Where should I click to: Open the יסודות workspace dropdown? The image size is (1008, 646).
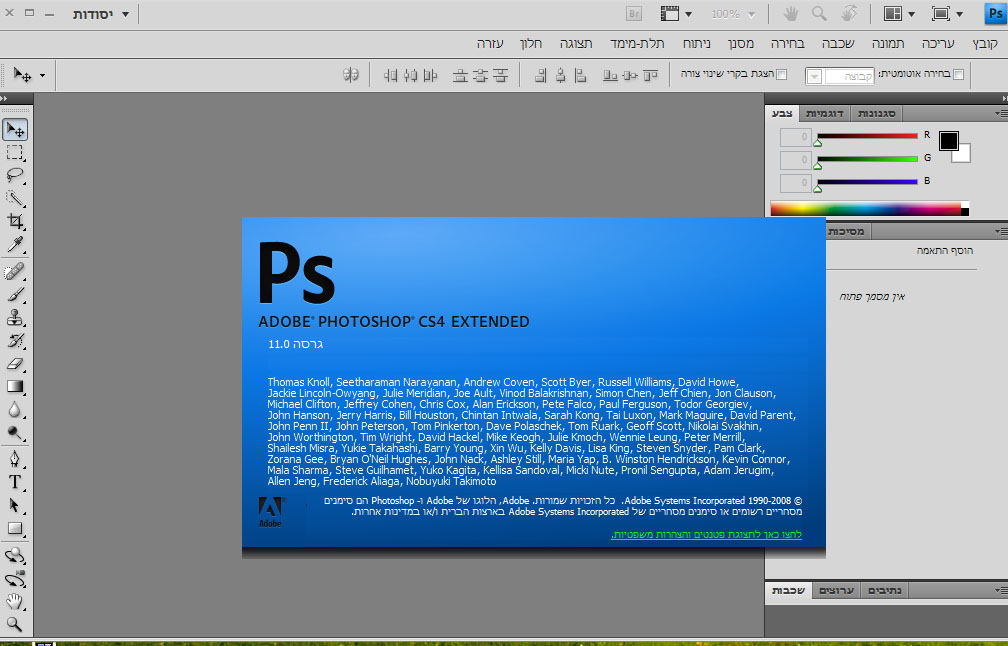click(102, 14)
